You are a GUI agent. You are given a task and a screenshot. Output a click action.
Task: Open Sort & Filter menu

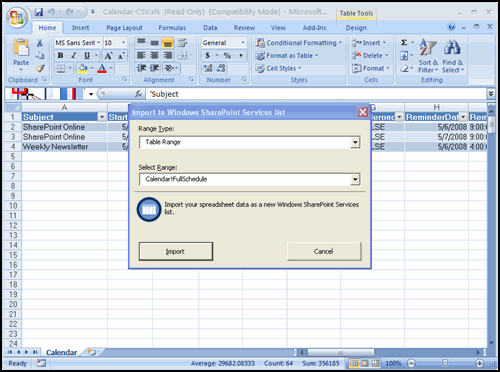(428, 56)
